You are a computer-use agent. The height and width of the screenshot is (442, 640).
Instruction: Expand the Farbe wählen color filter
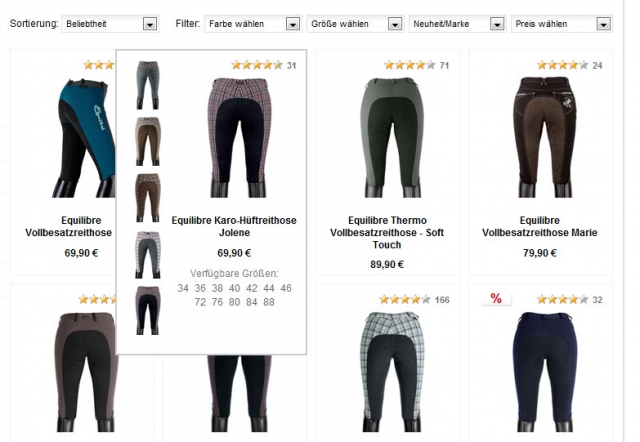pyautogui.click(x=253, y=24)
